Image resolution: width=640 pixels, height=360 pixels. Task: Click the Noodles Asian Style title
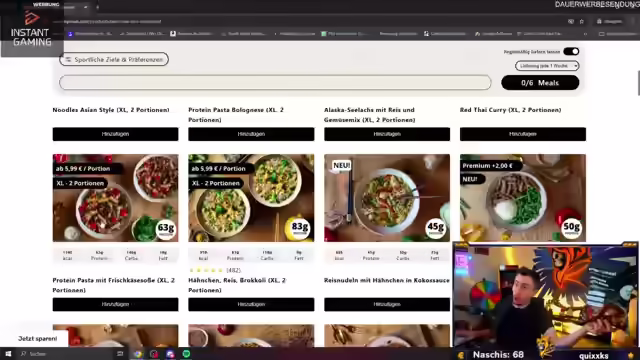111,110
